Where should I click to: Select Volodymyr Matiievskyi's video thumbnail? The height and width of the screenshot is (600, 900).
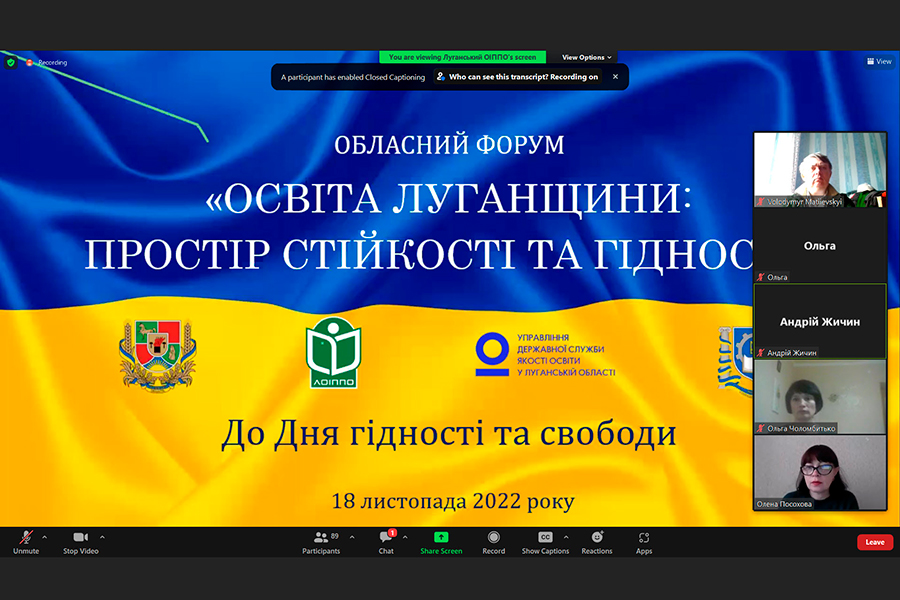(x=820, y=170)
